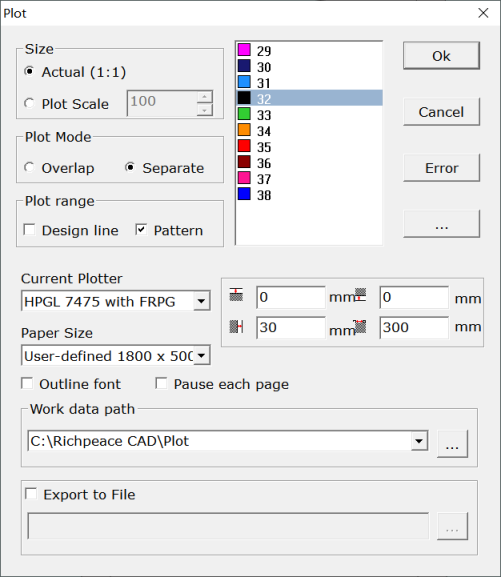Browse for the work data path folder
The width and height of the screenshot is (501, 577).
coord(452,444)
